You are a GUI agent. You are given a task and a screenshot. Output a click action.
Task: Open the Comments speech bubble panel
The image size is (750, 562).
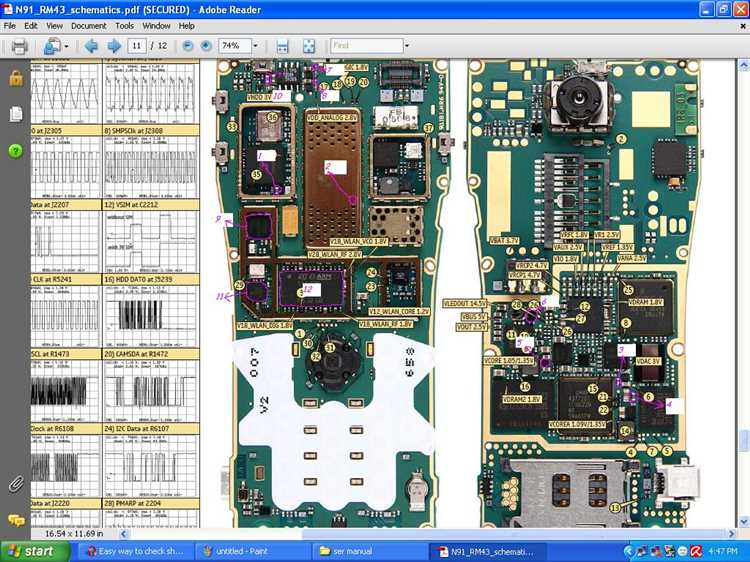tap(16, 520)
